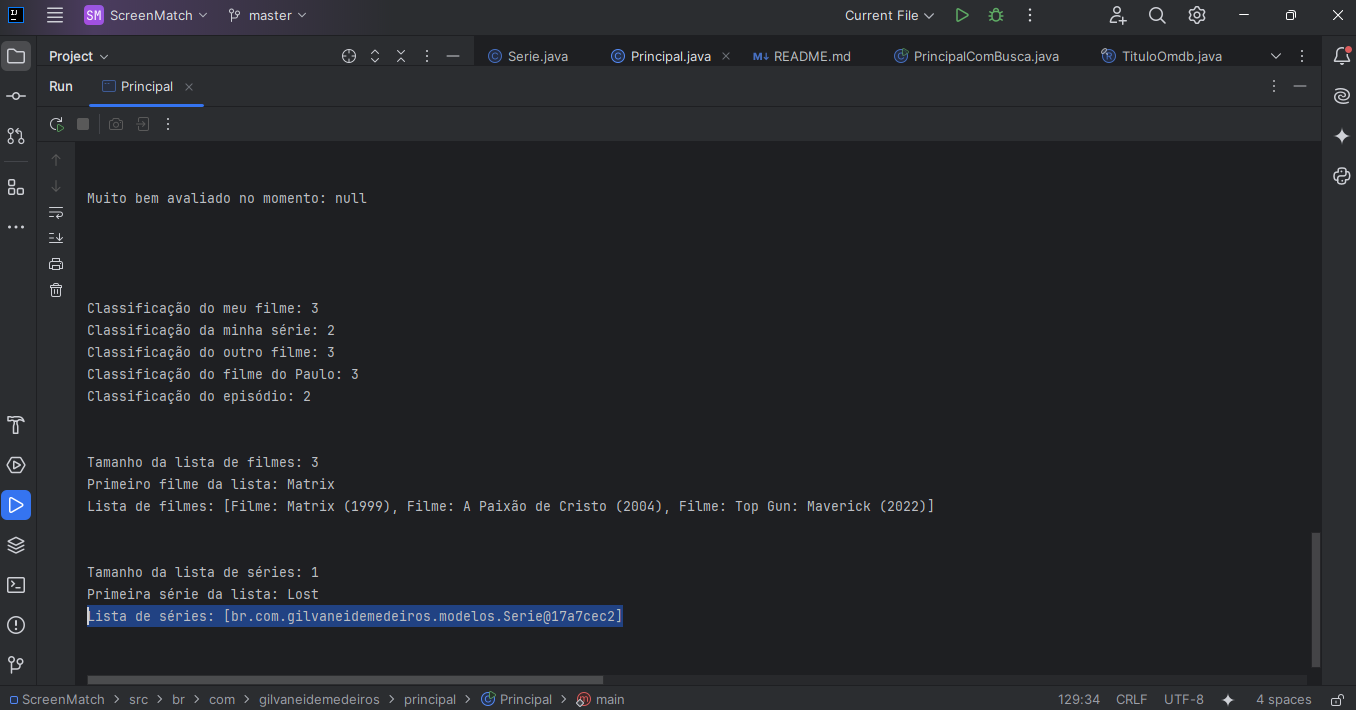The width and height of the screenshot is (1356, 710).
Task: Expand all in Project panel
Action: tap(375, 56)
